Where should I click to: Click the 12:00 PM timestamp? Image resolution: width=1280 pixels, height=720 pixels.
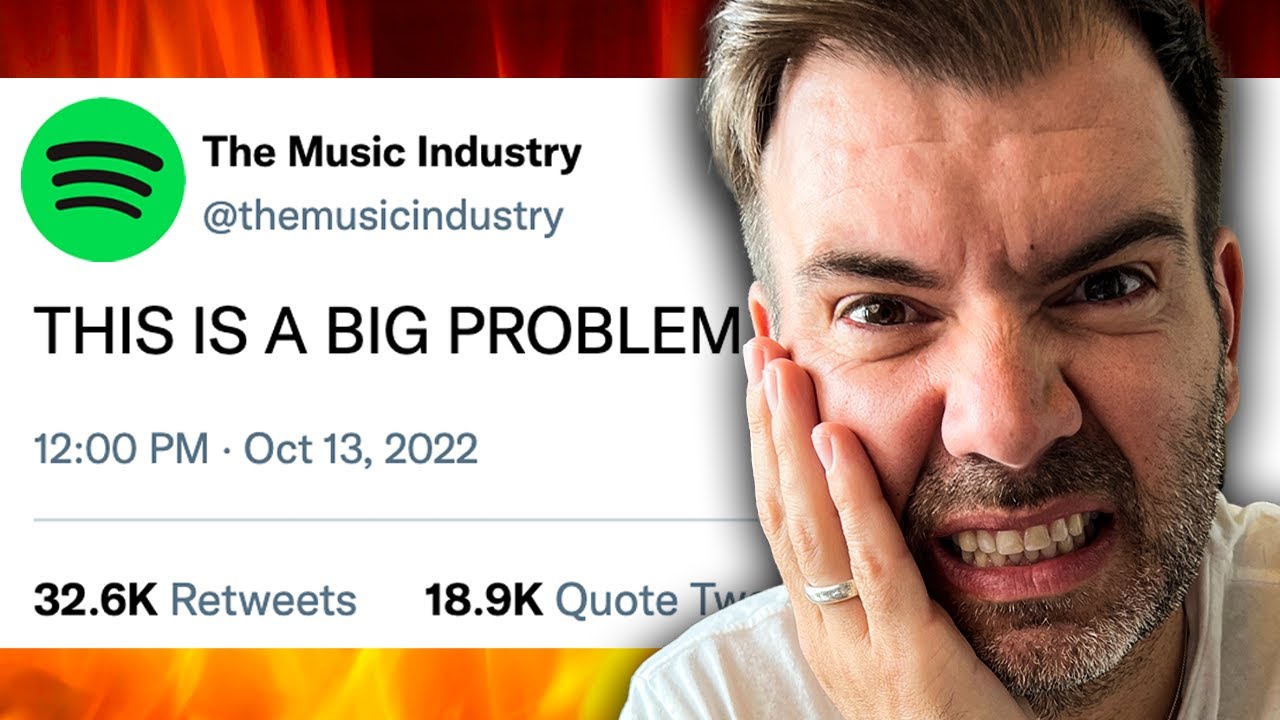(121, 450)
